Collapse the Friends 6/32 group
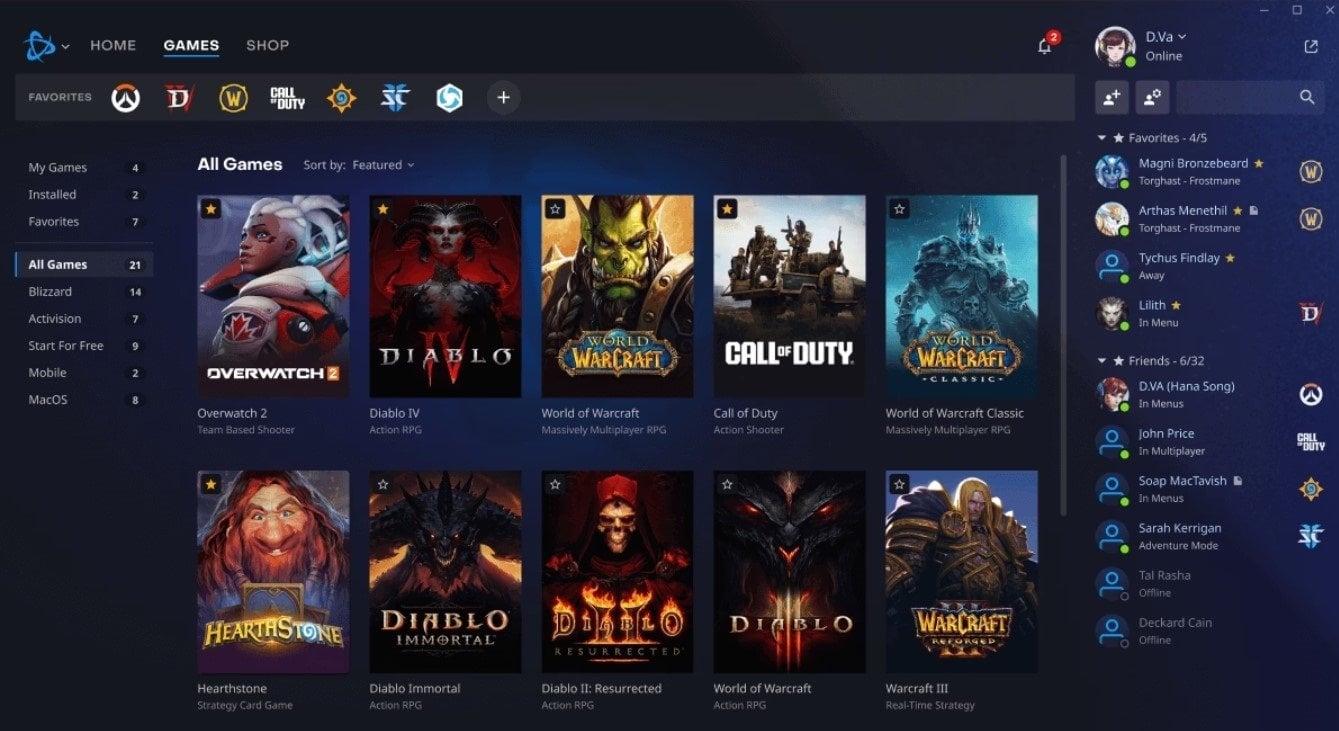 [x=1102, y=361]
